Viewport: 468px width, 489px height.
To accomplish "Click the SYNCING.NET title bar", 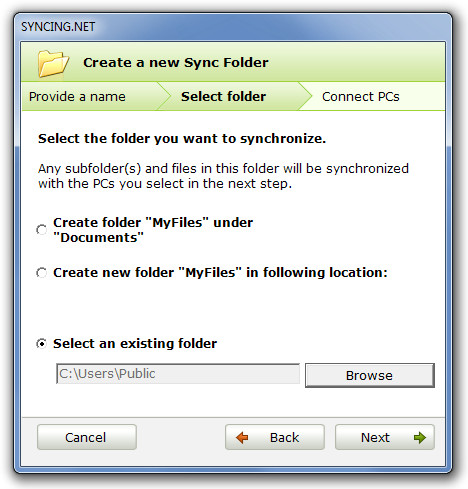I will [x=233, y=27].
